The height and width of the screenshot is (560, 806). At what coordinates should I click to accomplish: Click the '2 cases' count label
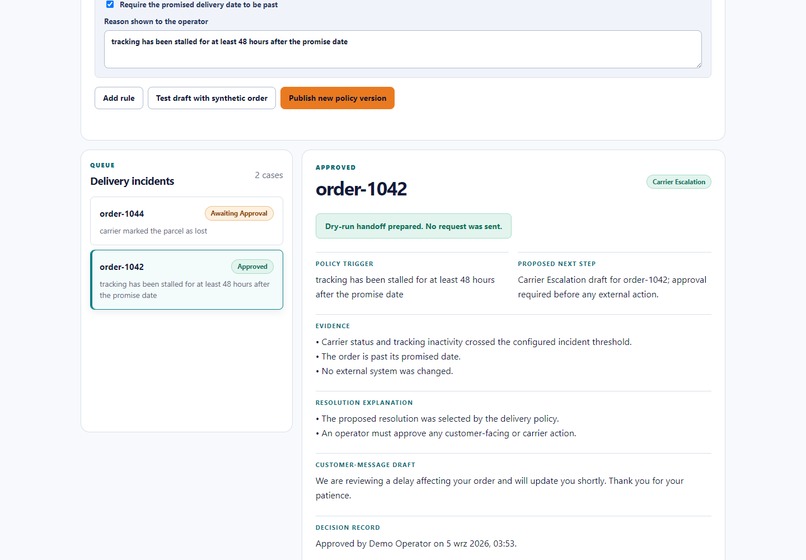tap(269, 175)
